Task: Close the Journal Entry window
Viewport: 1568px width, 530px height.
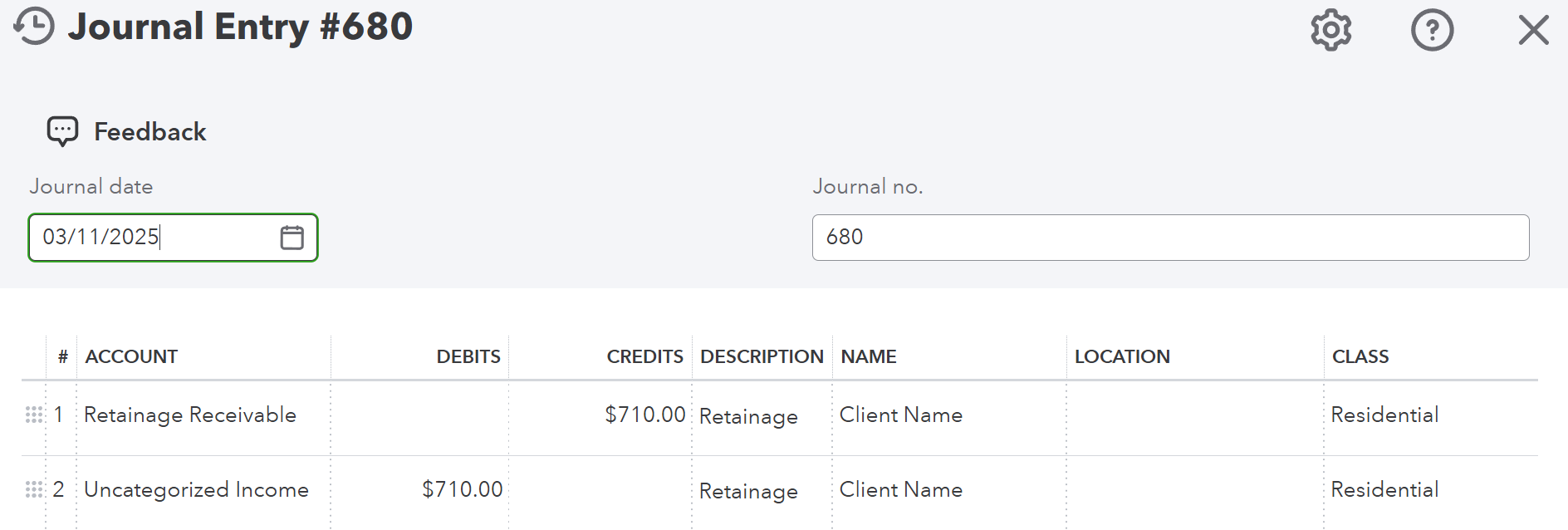Action: 1533,31
